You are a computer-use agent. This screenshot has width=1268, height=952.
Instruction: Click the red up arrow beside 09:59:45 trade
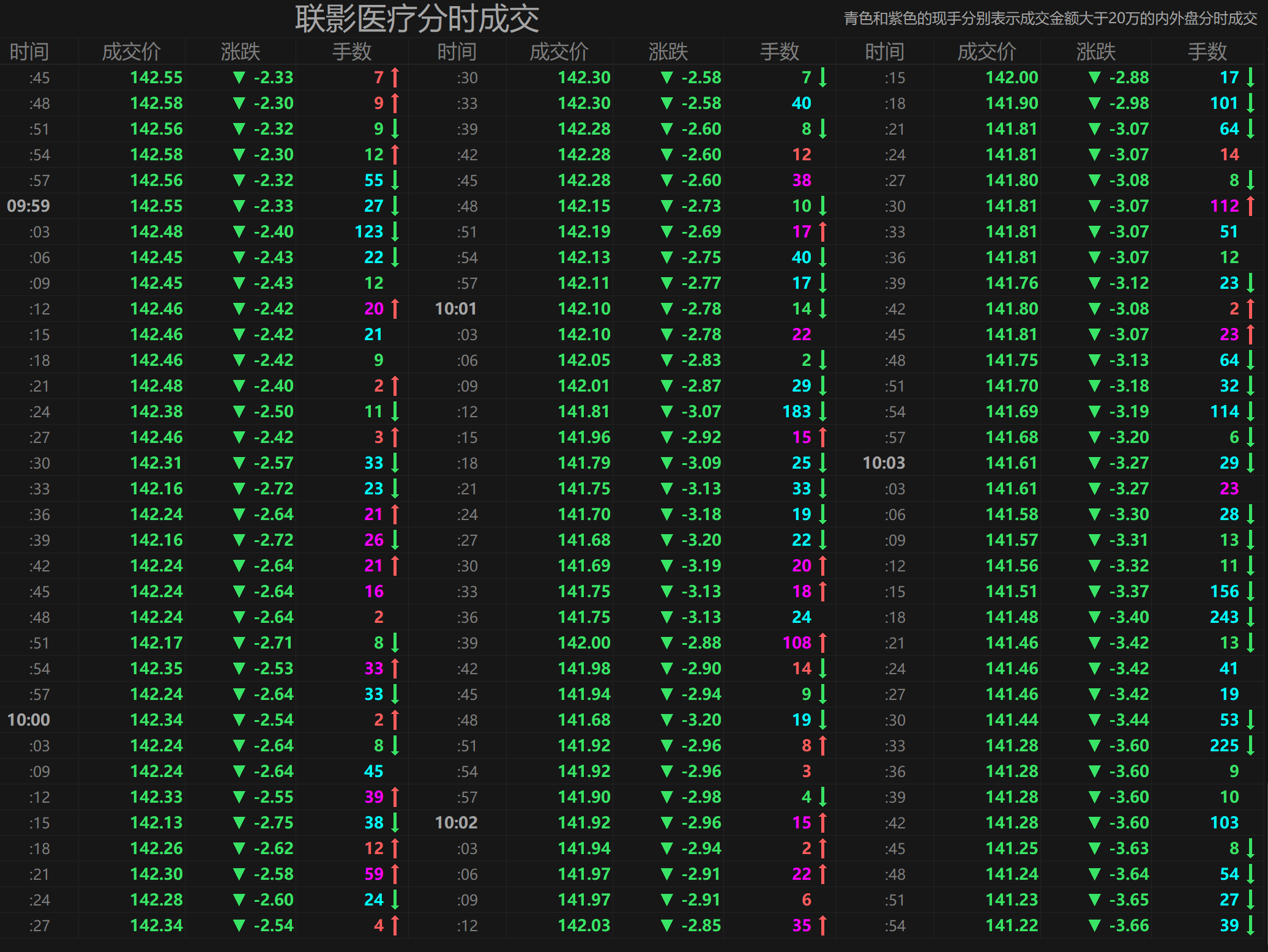395,77
